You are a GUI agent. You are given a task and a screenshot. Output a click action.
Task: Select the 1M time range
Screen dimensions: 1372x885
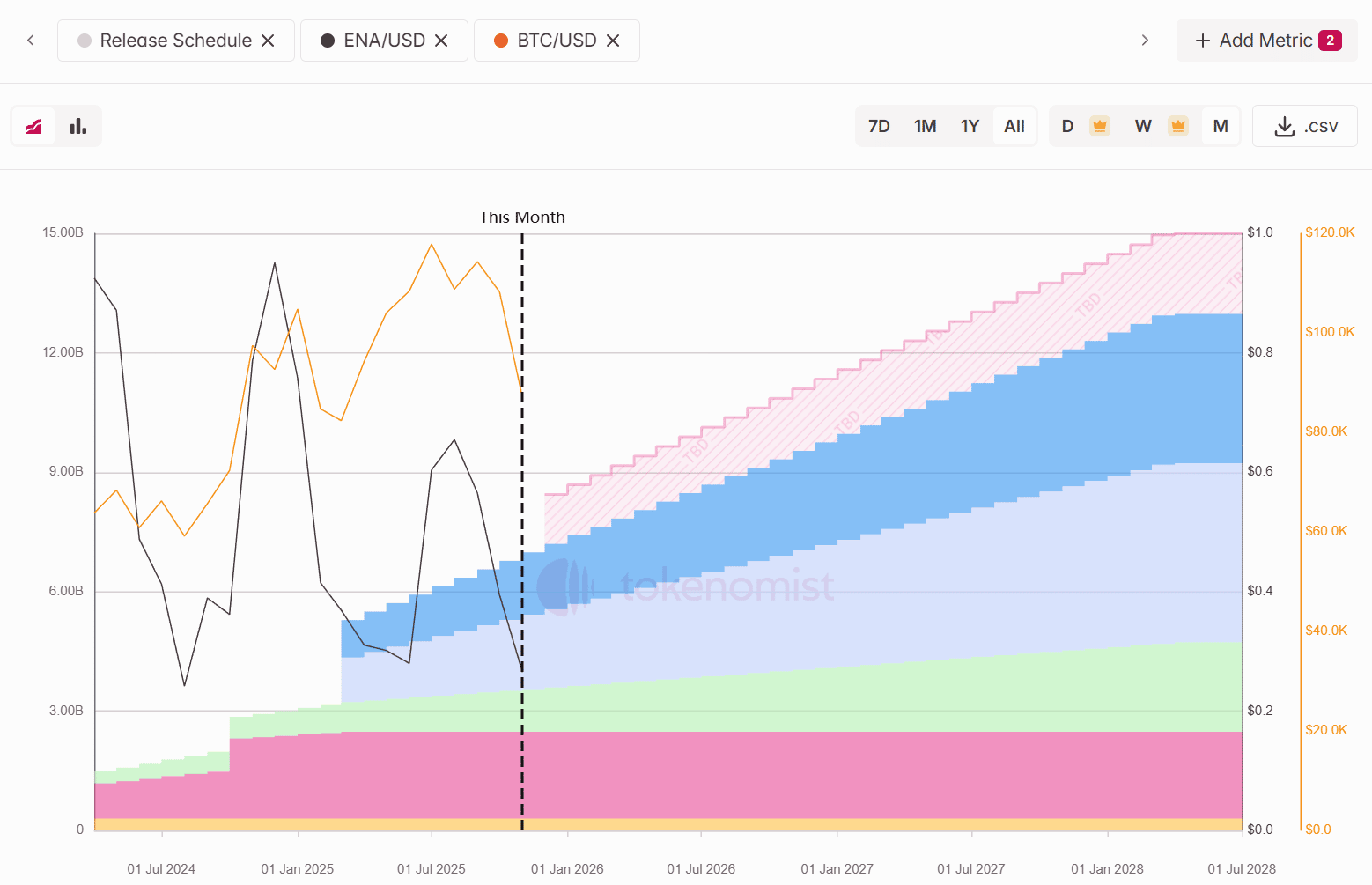[x=925, y=126]
